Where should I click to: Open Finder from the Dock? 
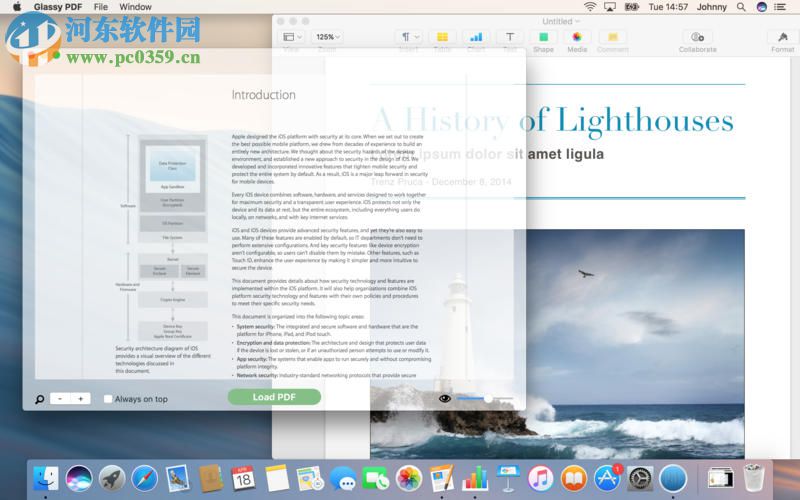tap(46, 479)
